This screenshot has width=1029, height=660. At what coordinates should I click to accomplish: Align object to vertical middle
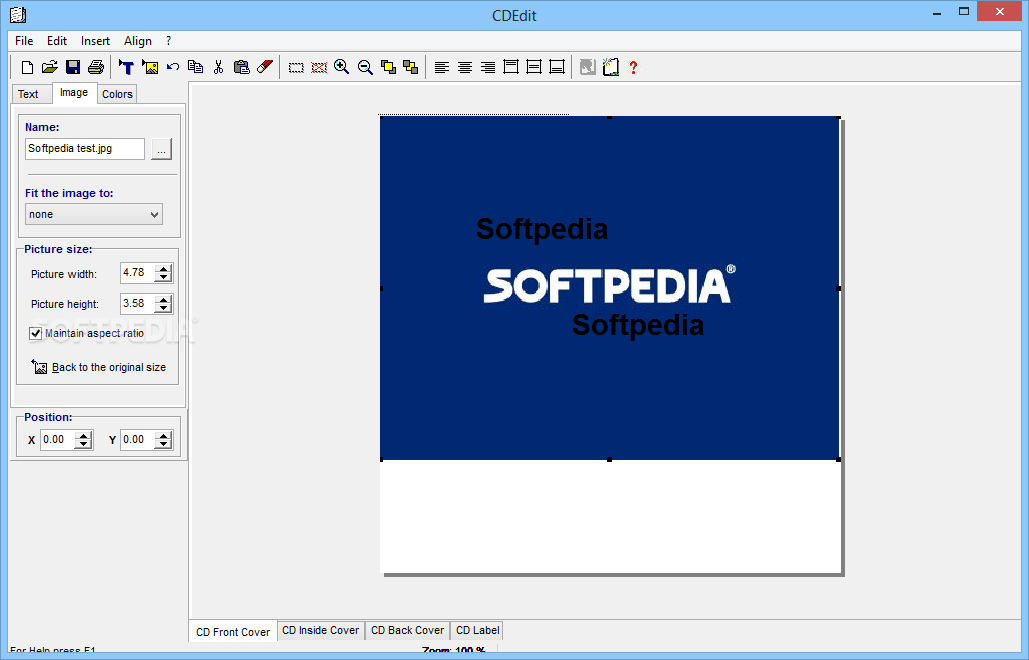pyautogui.click(x=534, y=67)
